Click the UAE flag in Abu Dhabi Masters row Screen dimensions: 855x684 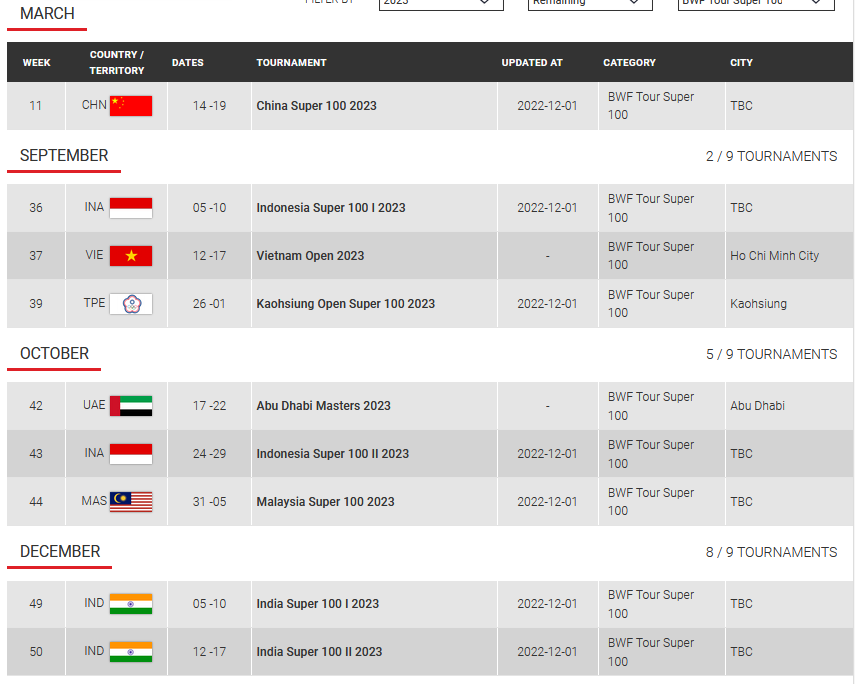(131, 406)
